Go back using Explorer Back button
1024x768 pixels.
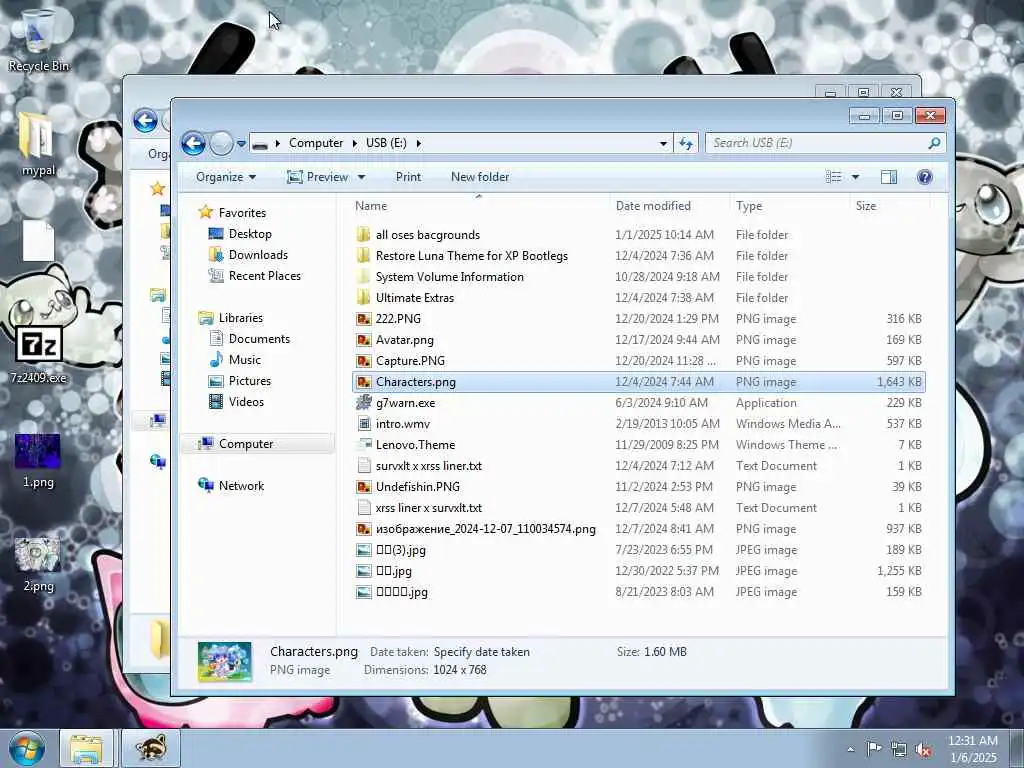(193, 143)
